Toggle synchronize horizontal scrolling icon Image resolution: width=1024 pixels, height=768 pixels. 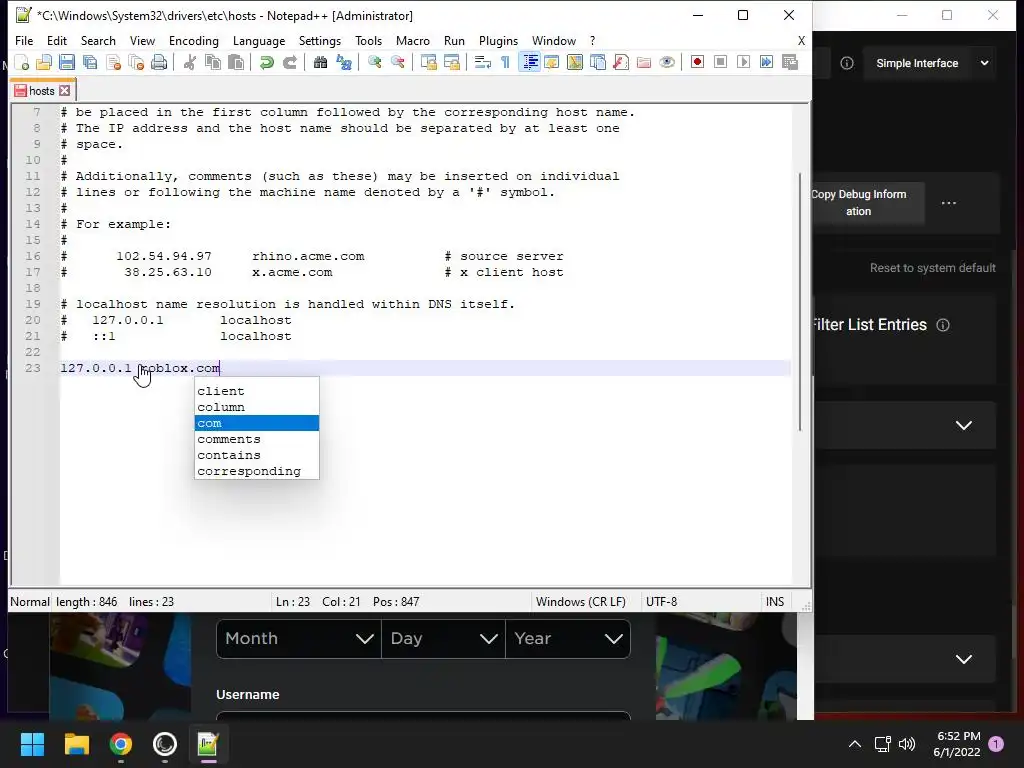[x=452, y=63]
